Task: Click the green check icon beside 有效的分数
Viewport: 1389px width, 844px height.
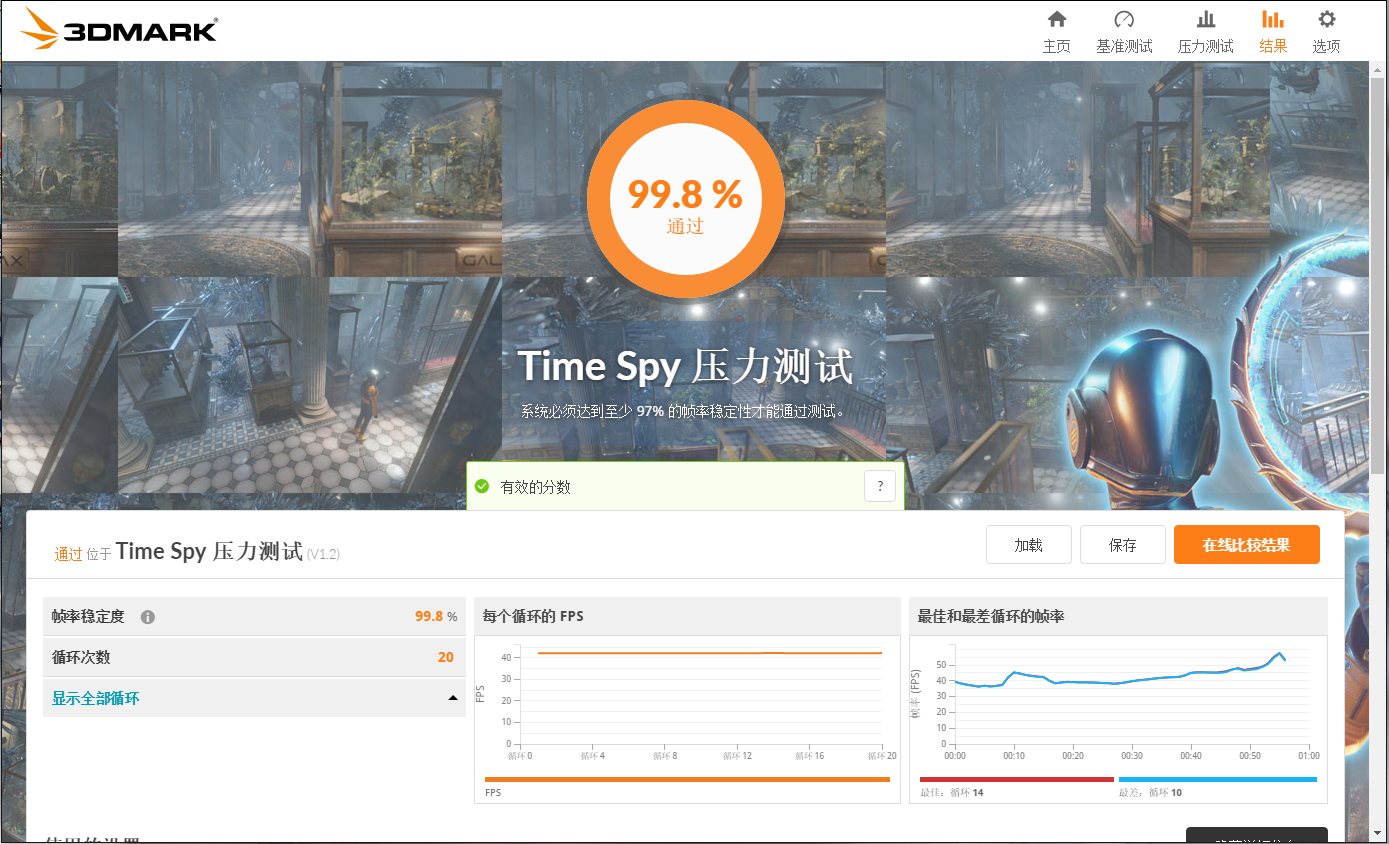Action: (x=482, y=486)
